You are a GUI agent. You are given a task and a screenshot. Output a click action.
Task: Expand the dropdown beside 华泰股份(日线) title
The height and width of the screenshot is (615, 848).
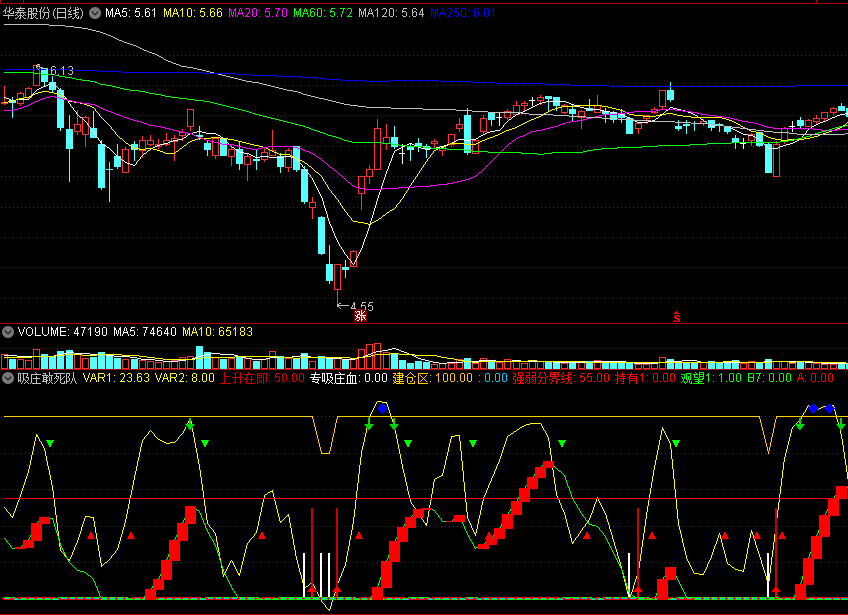(95, 13)
